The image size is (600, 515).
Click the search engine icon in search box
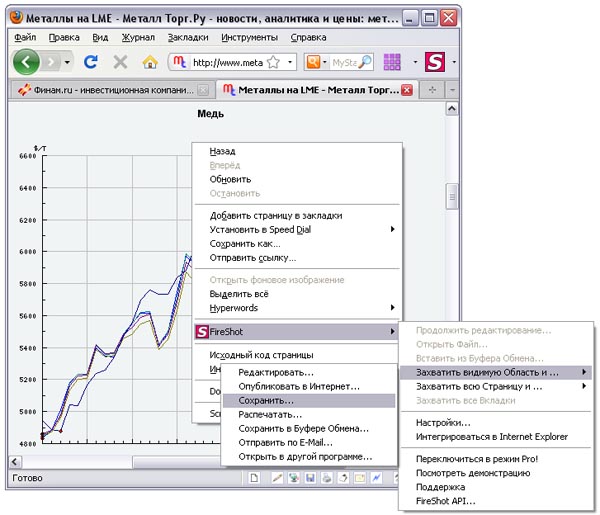pyautogui.click(x=313, y=62)
